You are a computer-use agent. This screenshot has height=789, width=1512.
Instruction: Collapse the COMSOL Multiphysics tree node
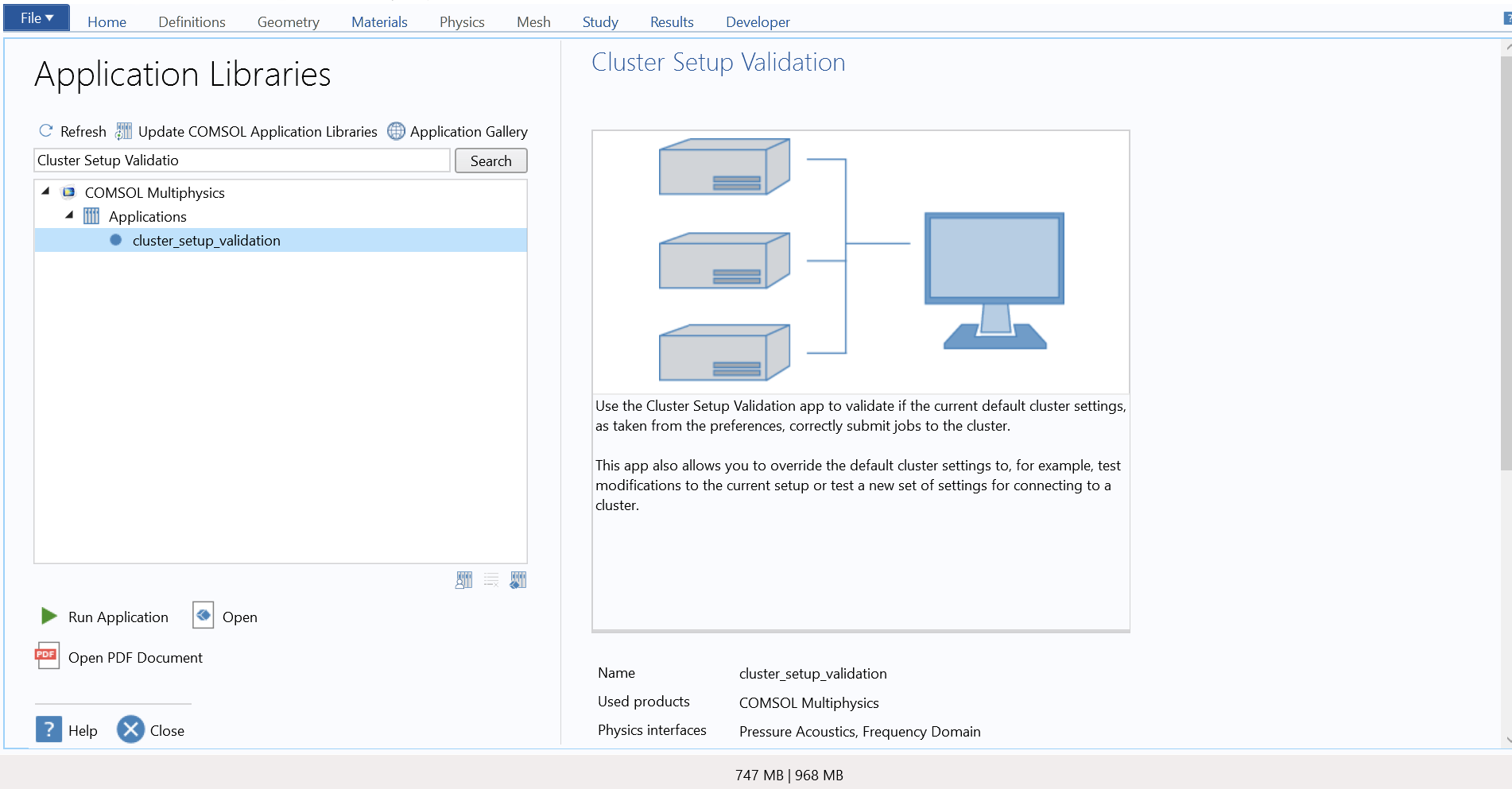point(45,191)
